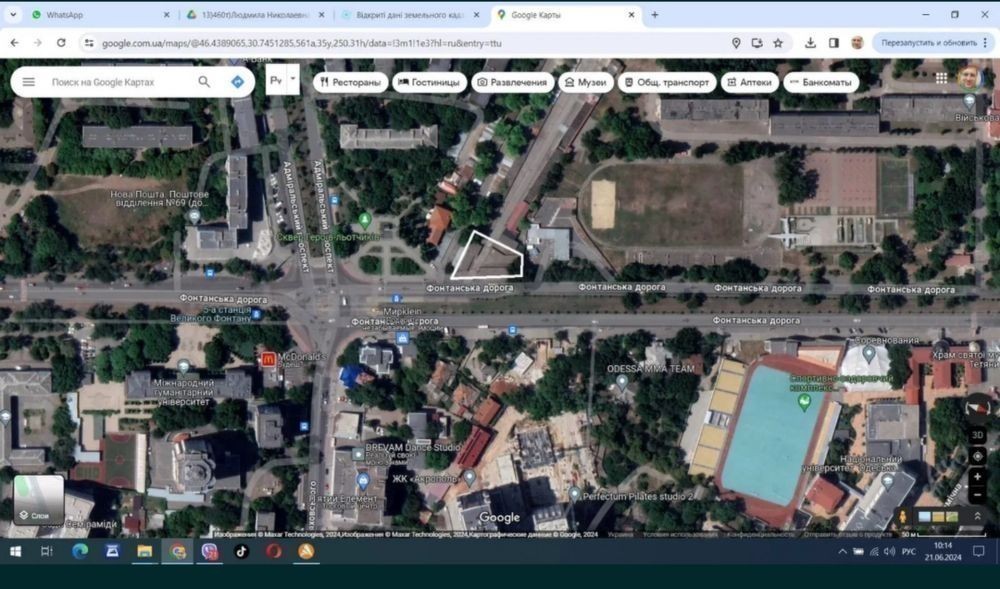Center map on my location
Screen dimensions: 1000x589
pyautogui.click(x=978, y=456)
